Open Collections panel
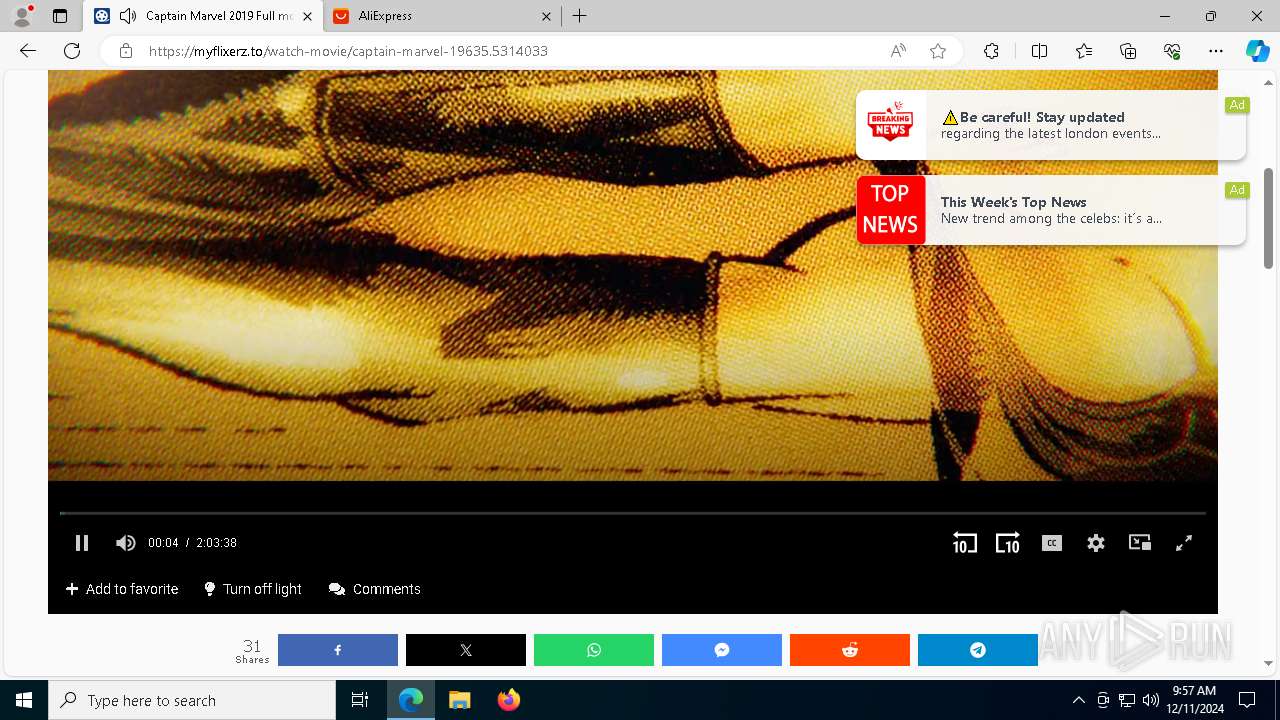Screen dimensions: 1280x720 click(1128, 51)
